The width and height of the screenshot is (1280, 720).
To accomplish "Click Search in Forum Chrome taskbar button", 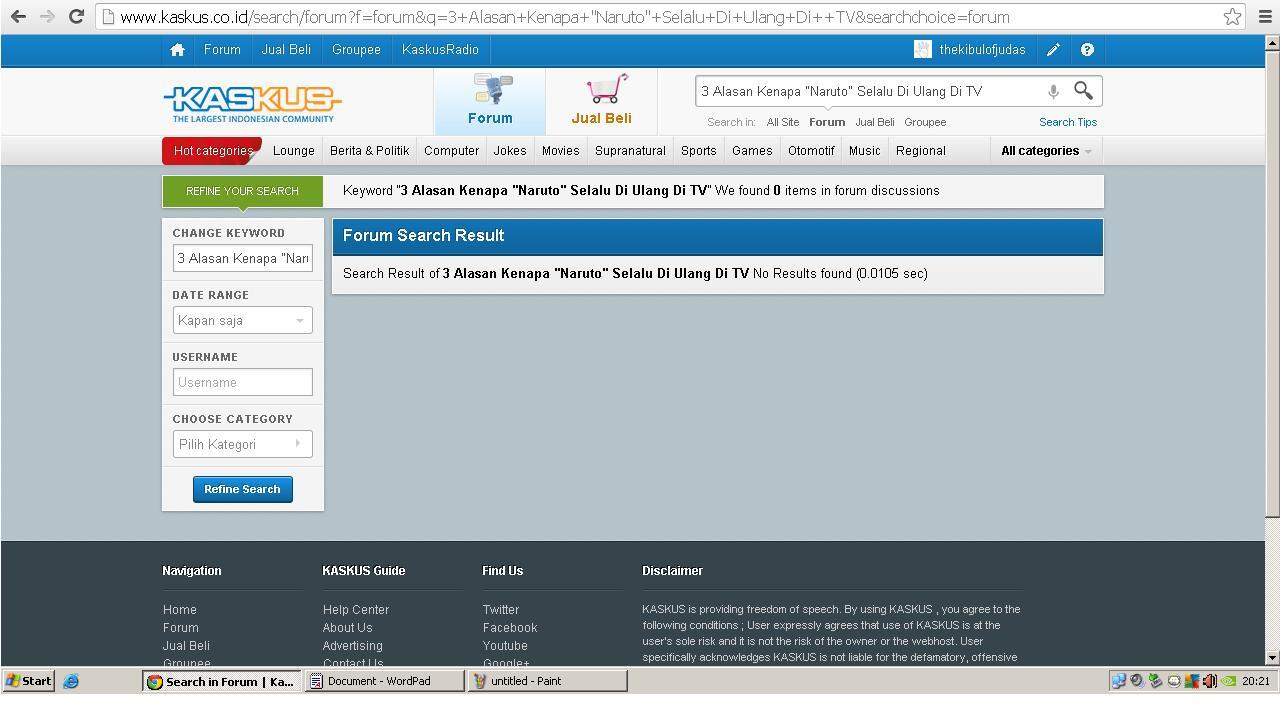I will tap(222, 681).
